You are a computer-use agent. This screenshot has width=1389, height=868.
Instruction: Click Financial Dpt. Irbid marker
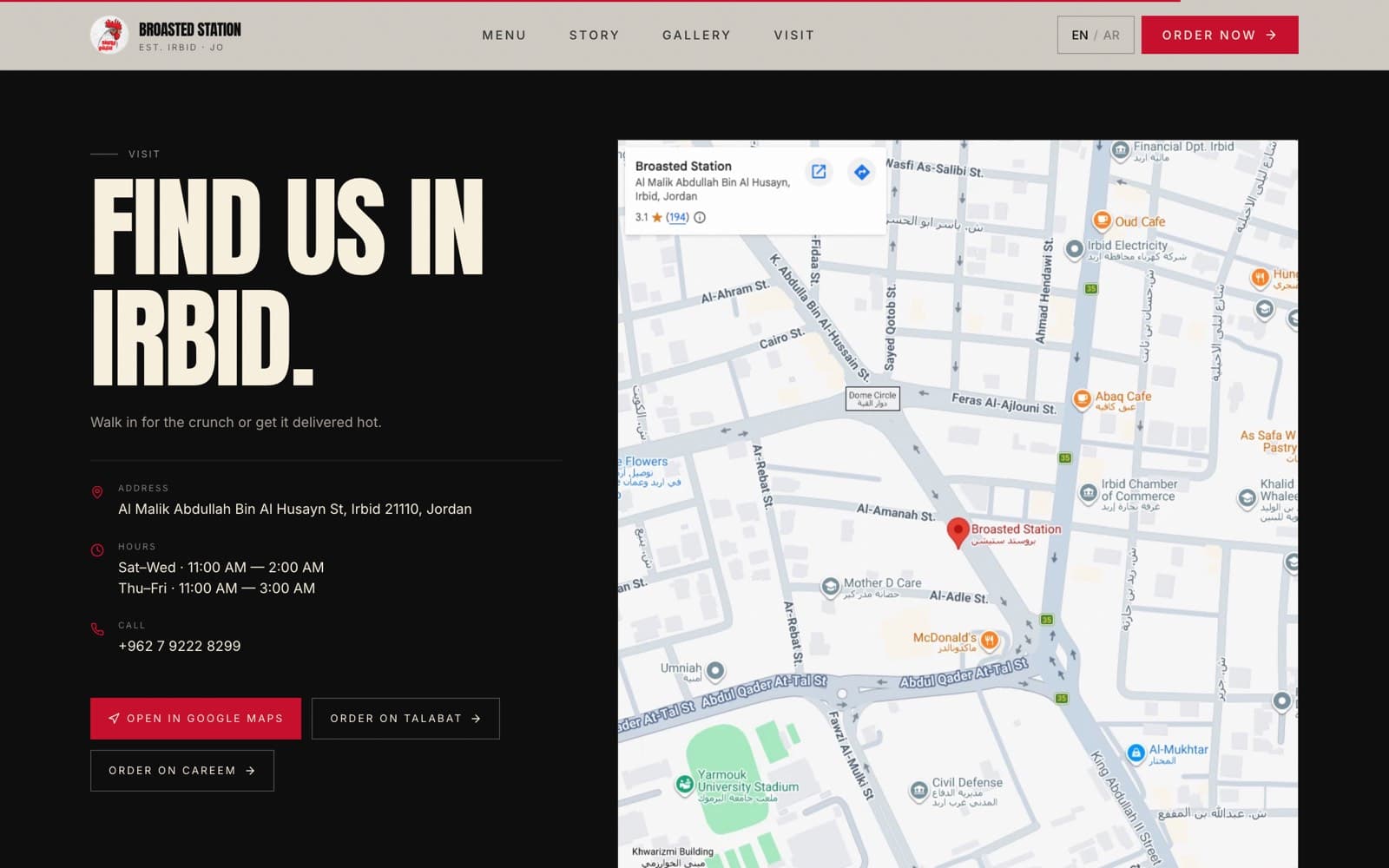point(1121,149)
